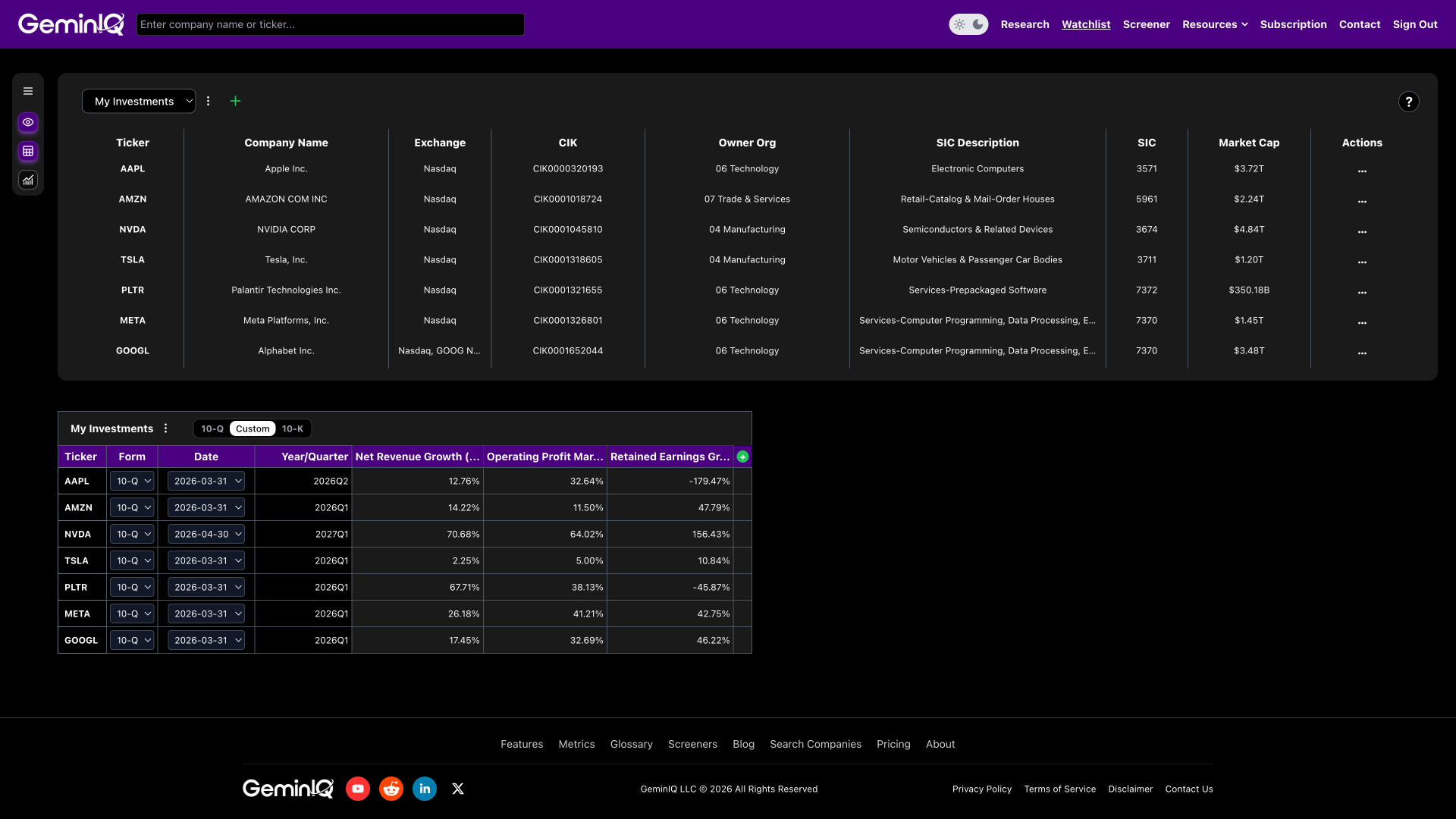Select the Custom report toggle
1456x819 pixels.
point(253,428)
